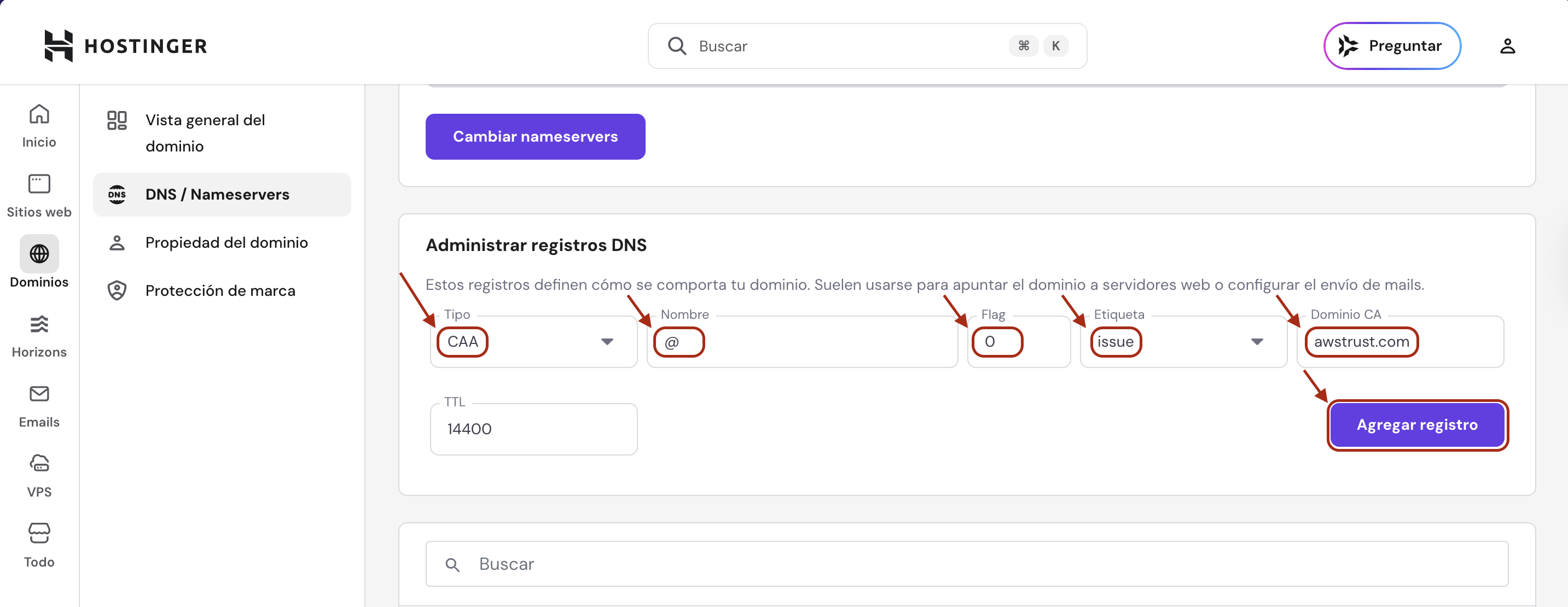
Task: Click the Preguntar AI assistant button
Action: 1391,46
